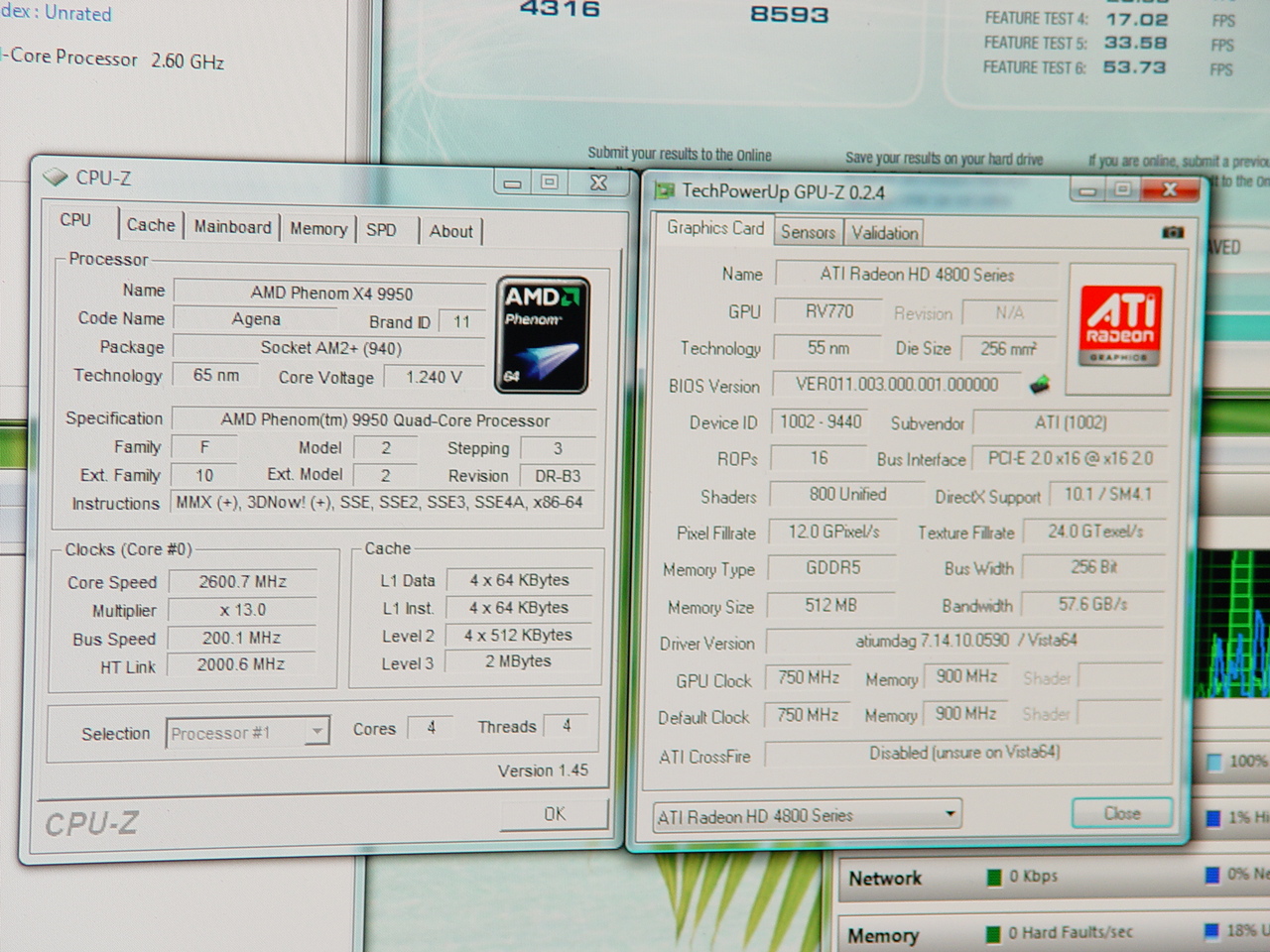Switch to the SPD tab
Image resolution: width=1270 pixels, height=952 pixels.
[x=381, y=230]
